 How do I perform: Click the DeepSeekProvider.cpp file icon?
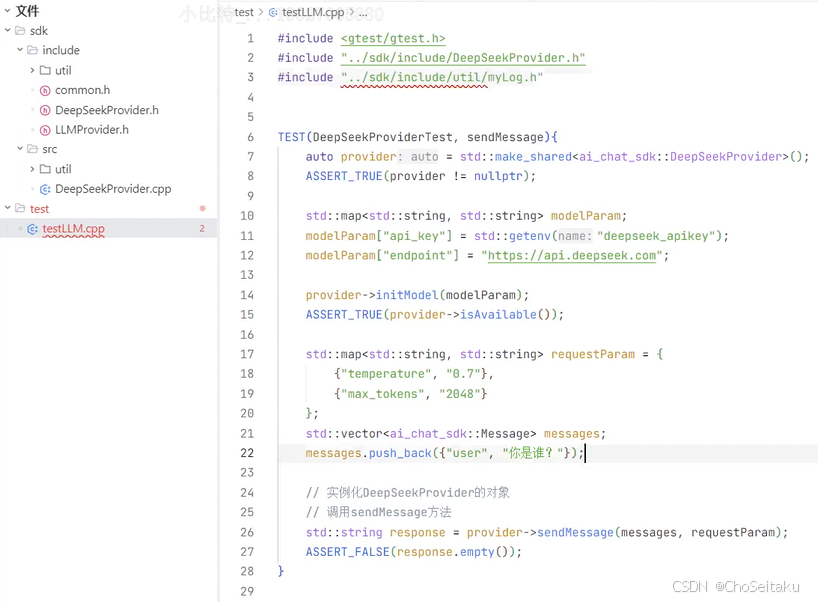45,189
